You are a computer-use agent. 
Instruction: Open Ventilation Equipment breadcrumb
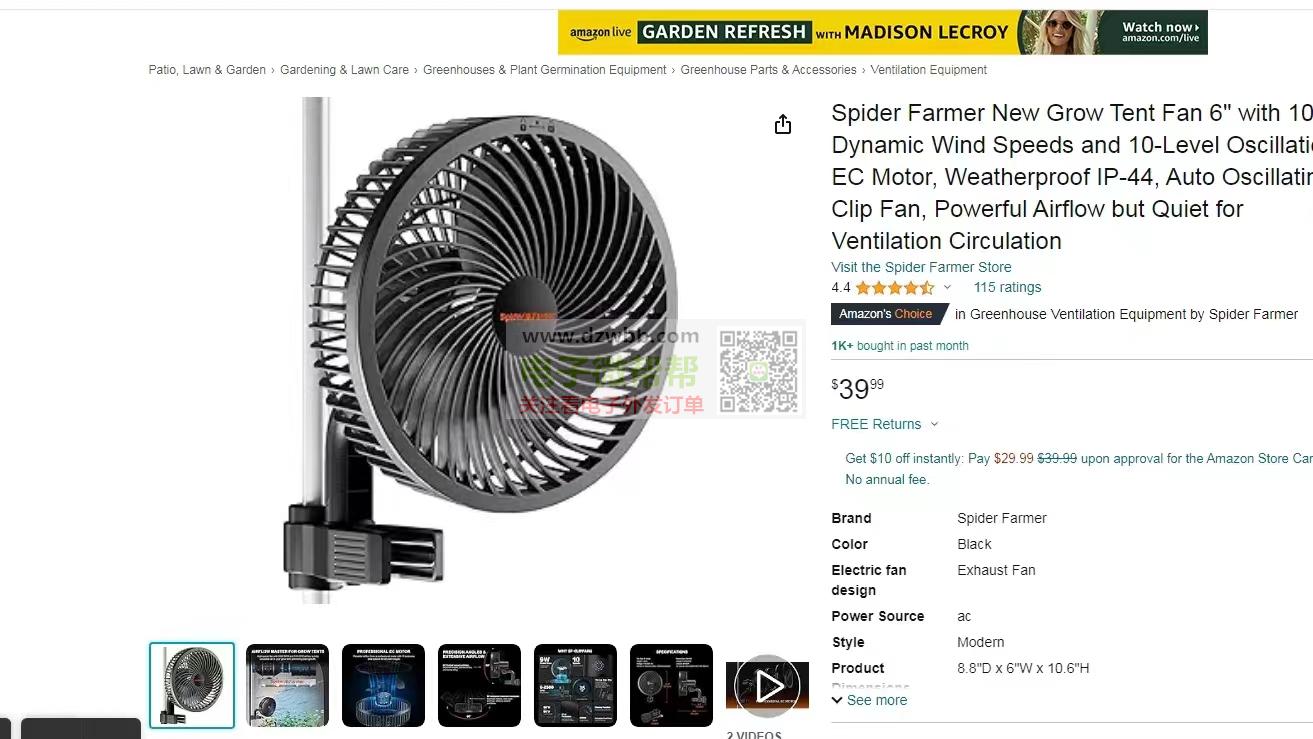coord(928,70)
